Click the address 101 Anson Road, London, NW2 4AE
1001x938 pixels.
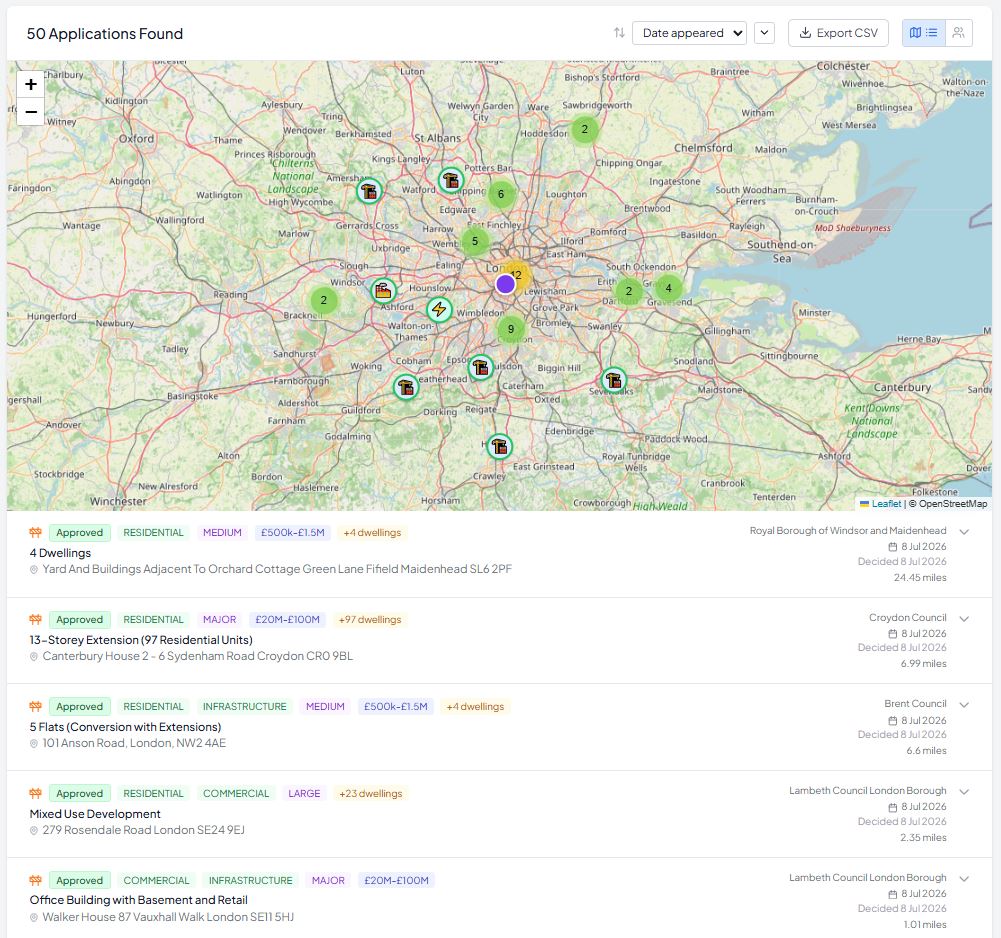tap(134, 743)
